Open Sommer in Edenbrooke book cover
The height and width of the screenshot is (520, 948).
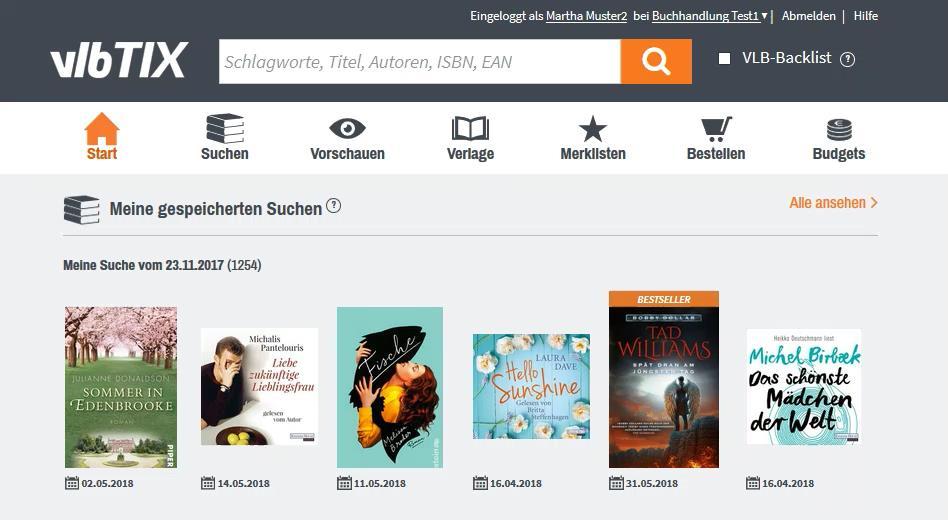tap(121, 387)
